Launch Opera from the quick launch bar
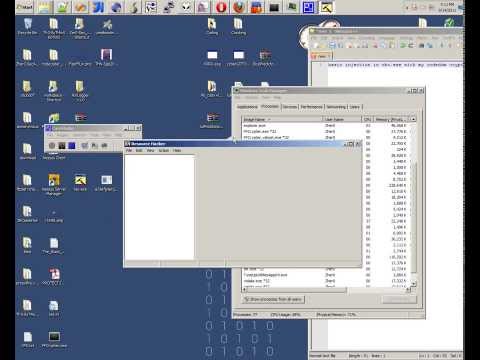 point(221,7)
